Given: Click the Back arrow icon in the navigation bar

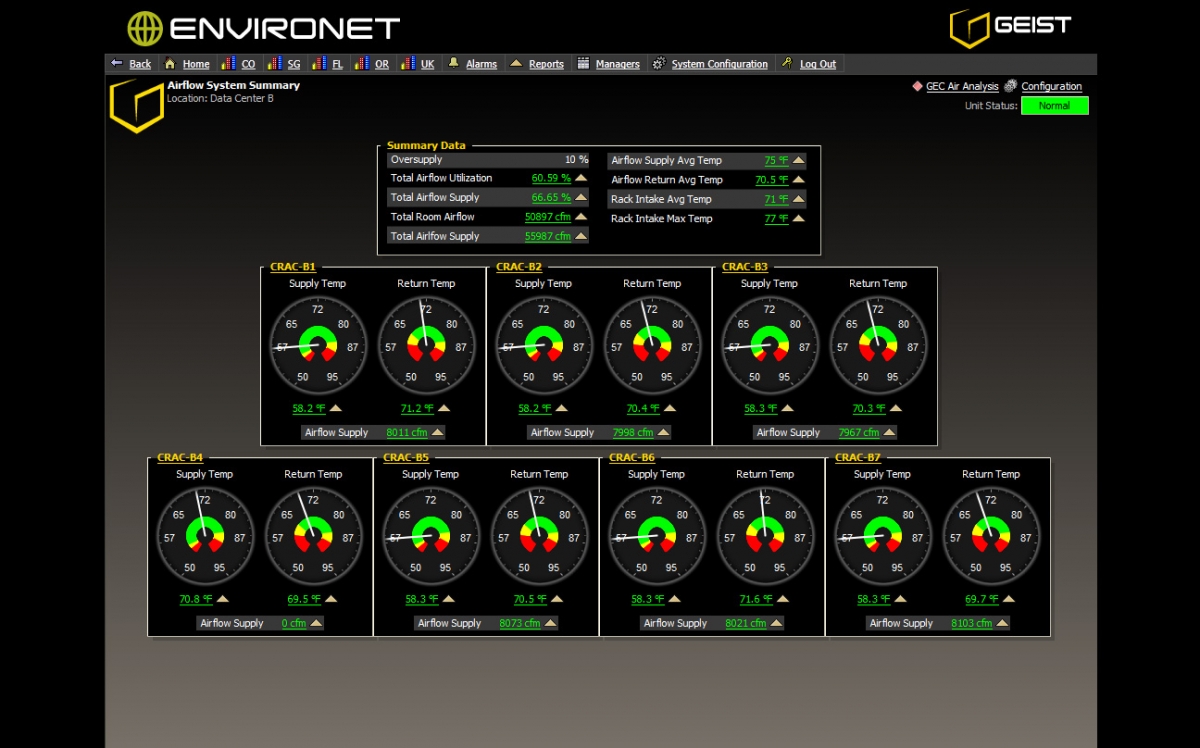Looking at the screenshot, I should click(116, 63).
